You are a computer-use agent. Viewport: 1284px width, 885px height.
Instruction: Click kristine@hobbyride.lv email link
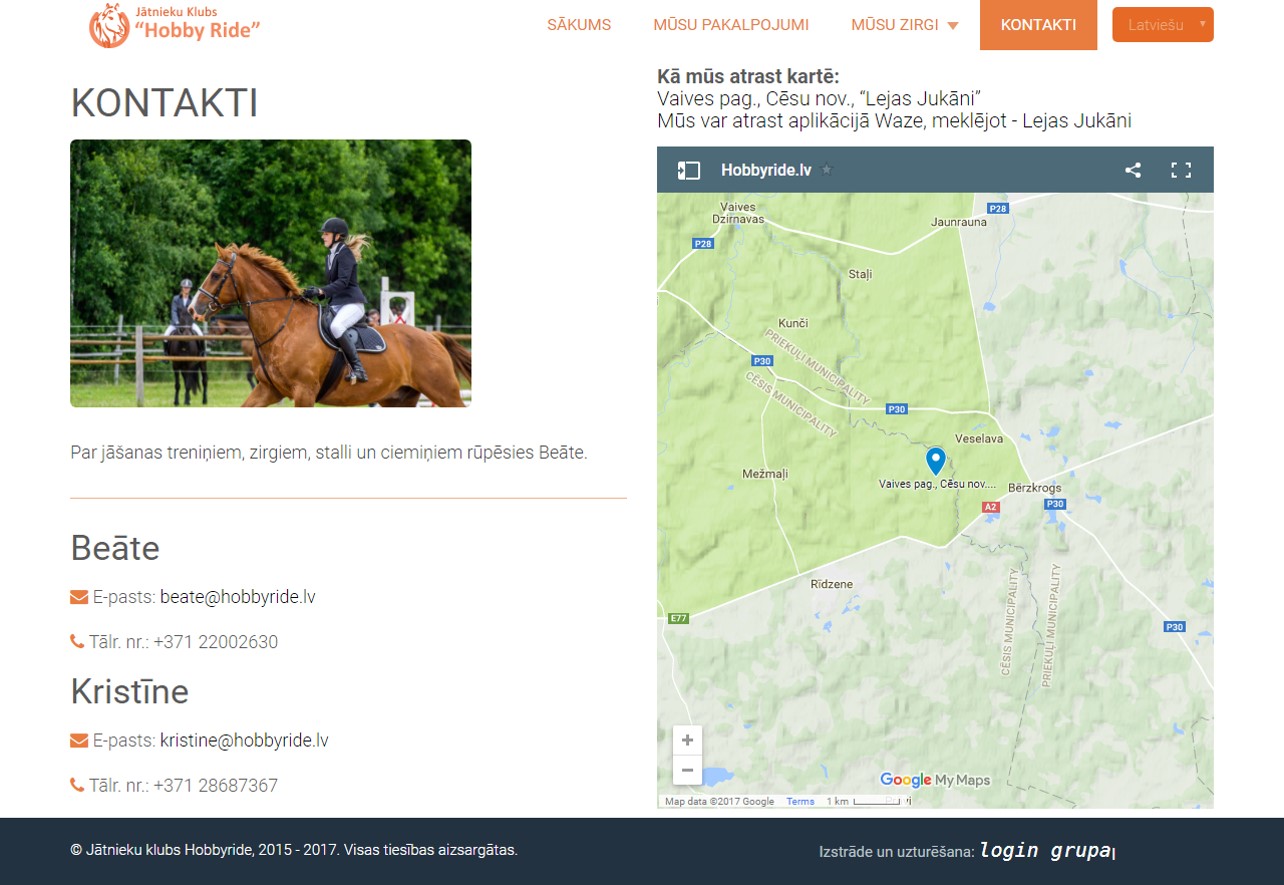[244, 741]
